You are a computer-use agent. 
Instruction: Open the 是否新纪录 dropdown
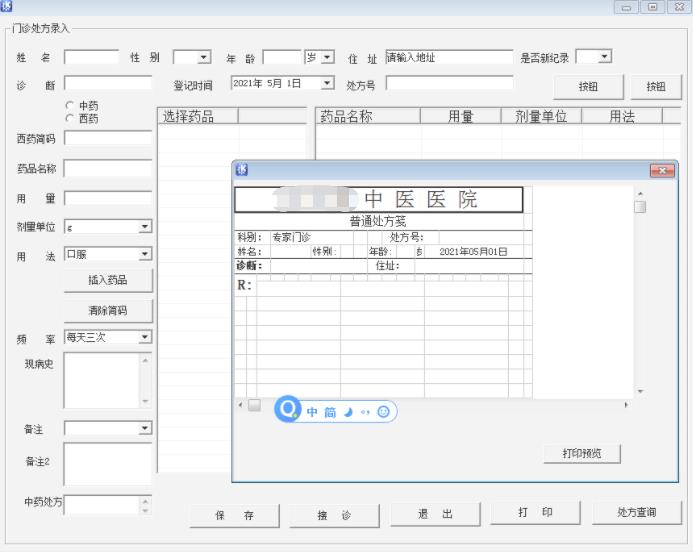(605, 58)
